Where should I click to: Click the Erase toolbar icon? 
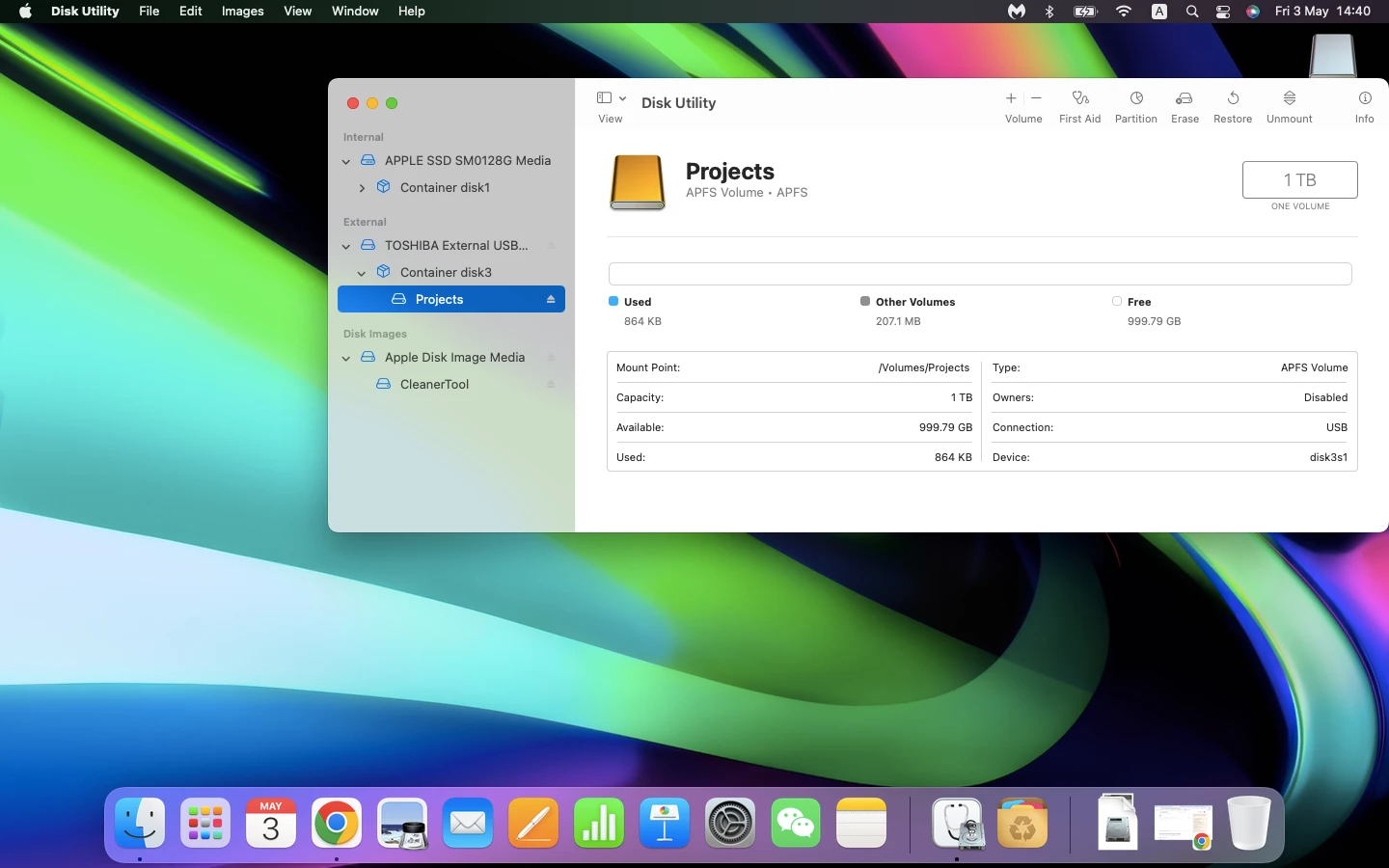point(1185,98)
